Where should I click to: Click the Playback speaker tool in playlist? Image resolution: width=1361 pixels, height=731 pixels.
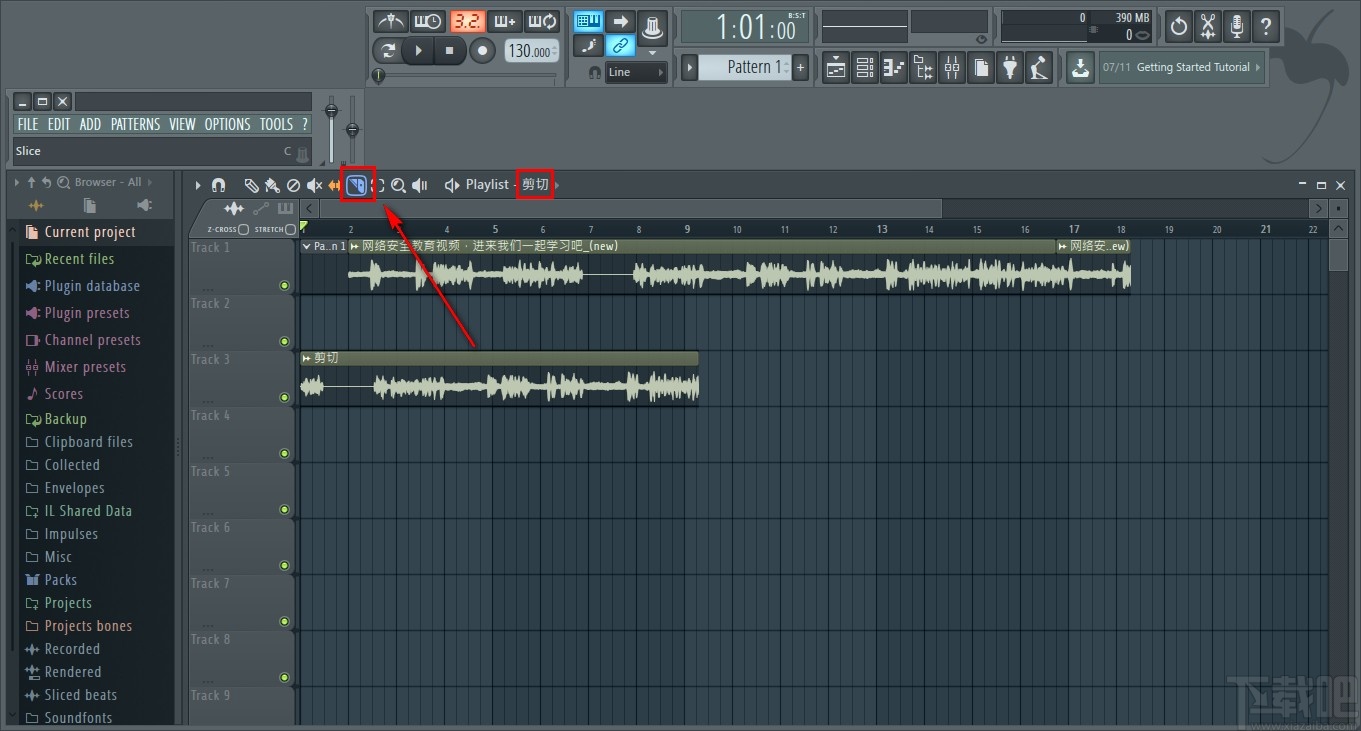point(420,185)
